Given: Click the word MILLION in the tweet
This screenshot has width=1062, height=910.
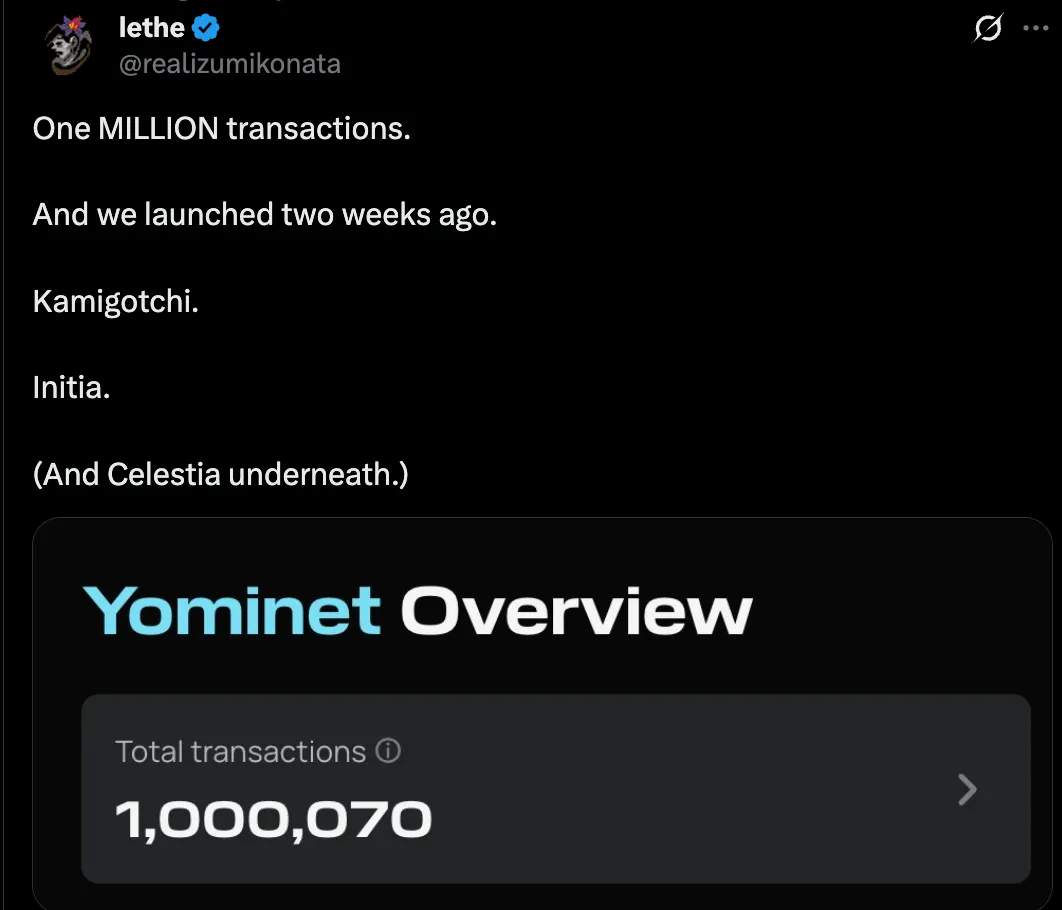Looking at the screenshot, I should (157, 128).
